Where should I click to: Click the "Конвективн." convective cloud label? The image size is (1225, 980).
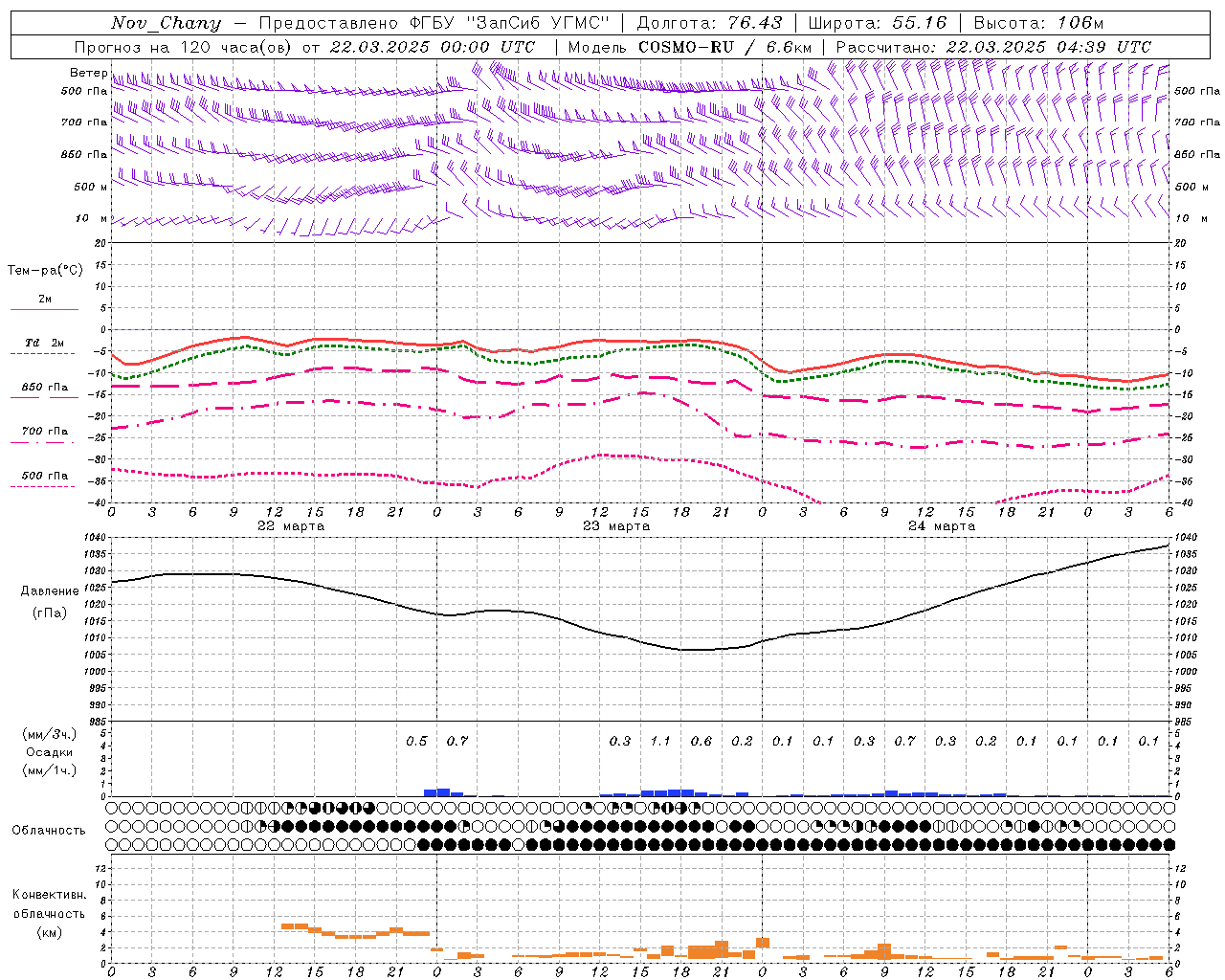coord(49,895)
